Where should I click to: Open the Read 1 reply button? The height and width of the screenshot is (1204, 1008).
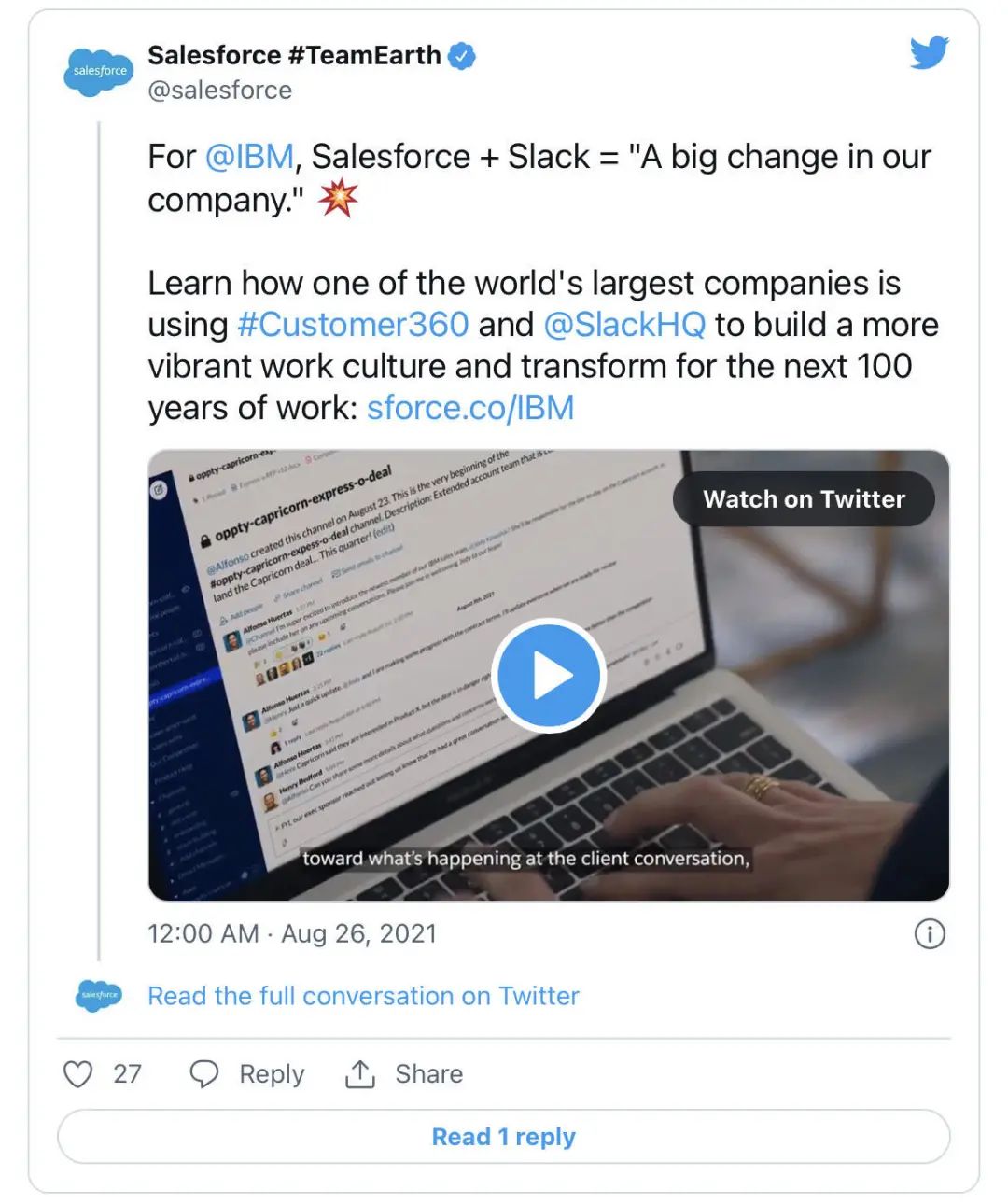coord(503,1137)
